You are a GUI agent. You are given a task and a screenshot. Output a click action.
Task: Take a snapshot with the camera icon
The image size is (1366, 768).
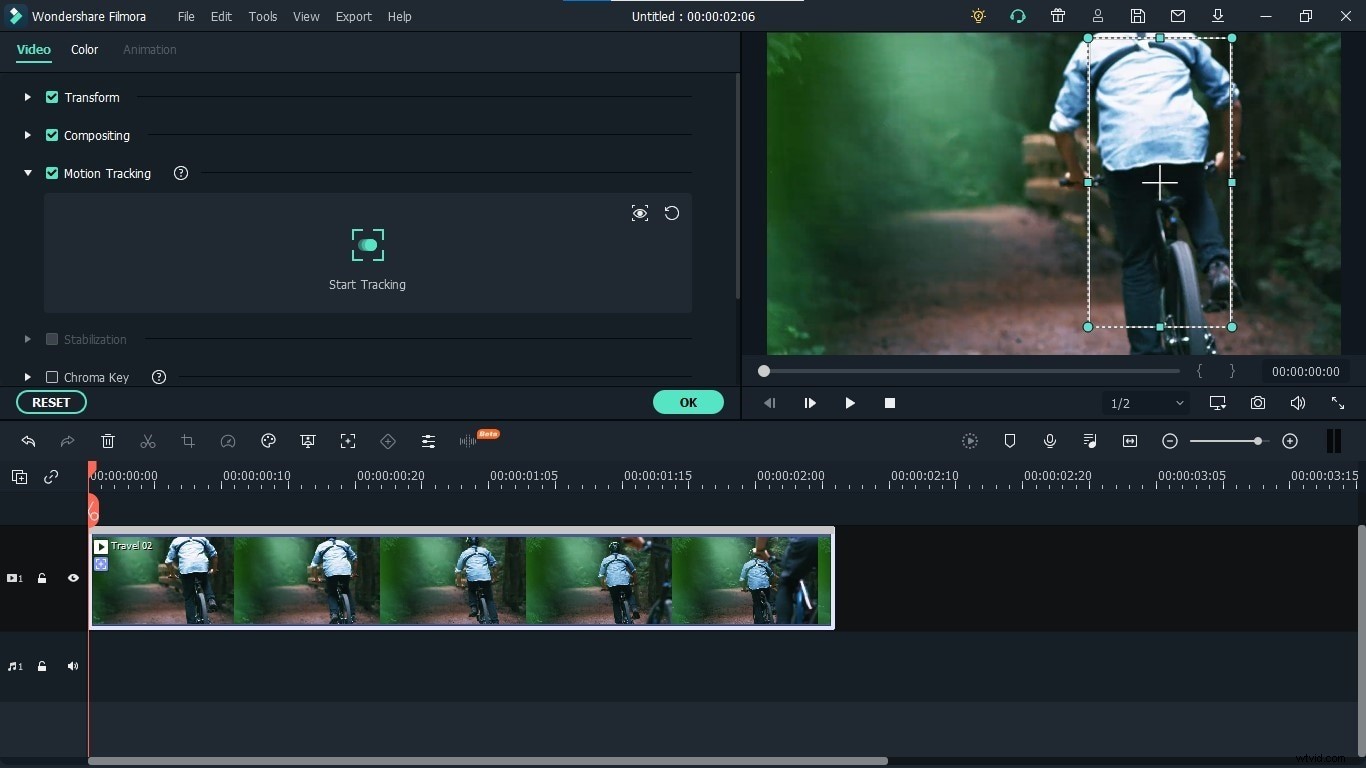click(1258, 403)
